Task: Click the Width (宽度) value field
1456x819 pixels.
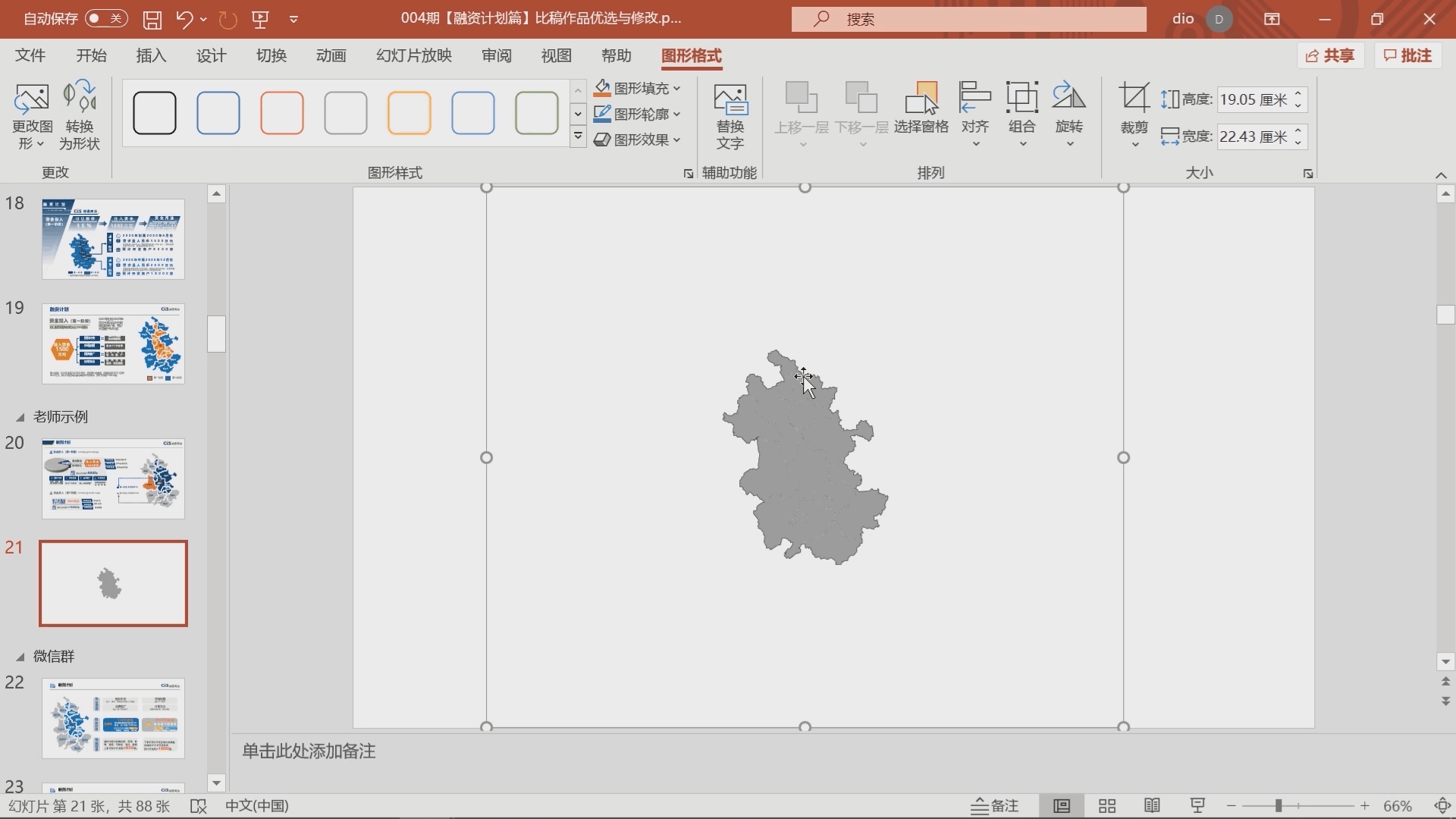Action: pos(1254,136)
